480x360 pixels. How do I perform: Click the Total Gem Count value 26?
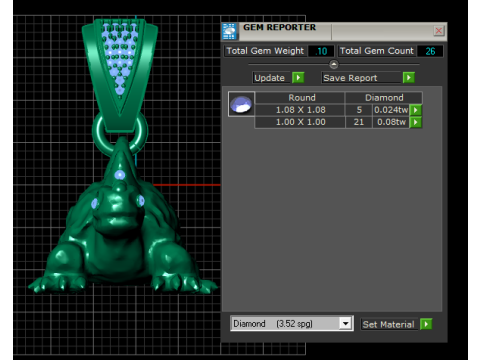[430, 51]
